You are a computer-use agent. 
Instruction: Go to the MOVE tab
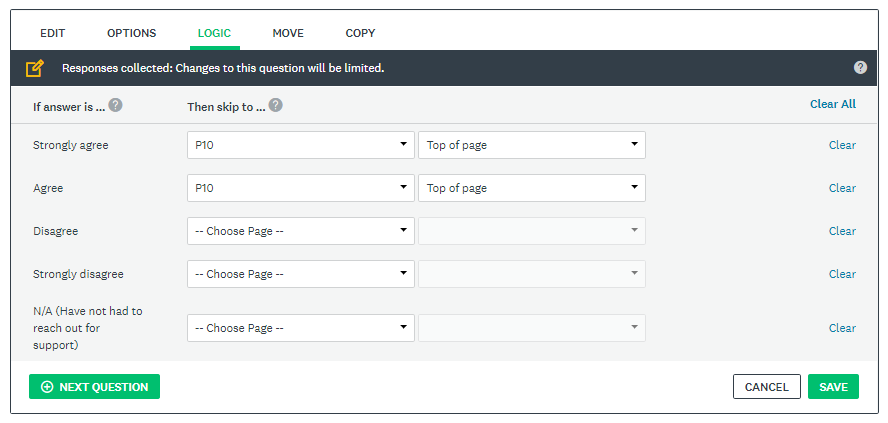[x=288, y=33]
